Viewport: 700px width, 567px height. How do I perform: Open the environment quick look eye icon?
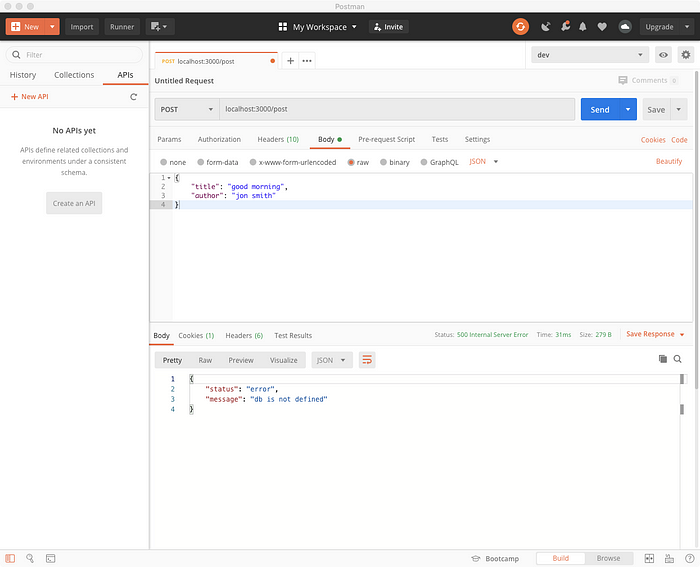pyautogui.click(x=663, y=55)
